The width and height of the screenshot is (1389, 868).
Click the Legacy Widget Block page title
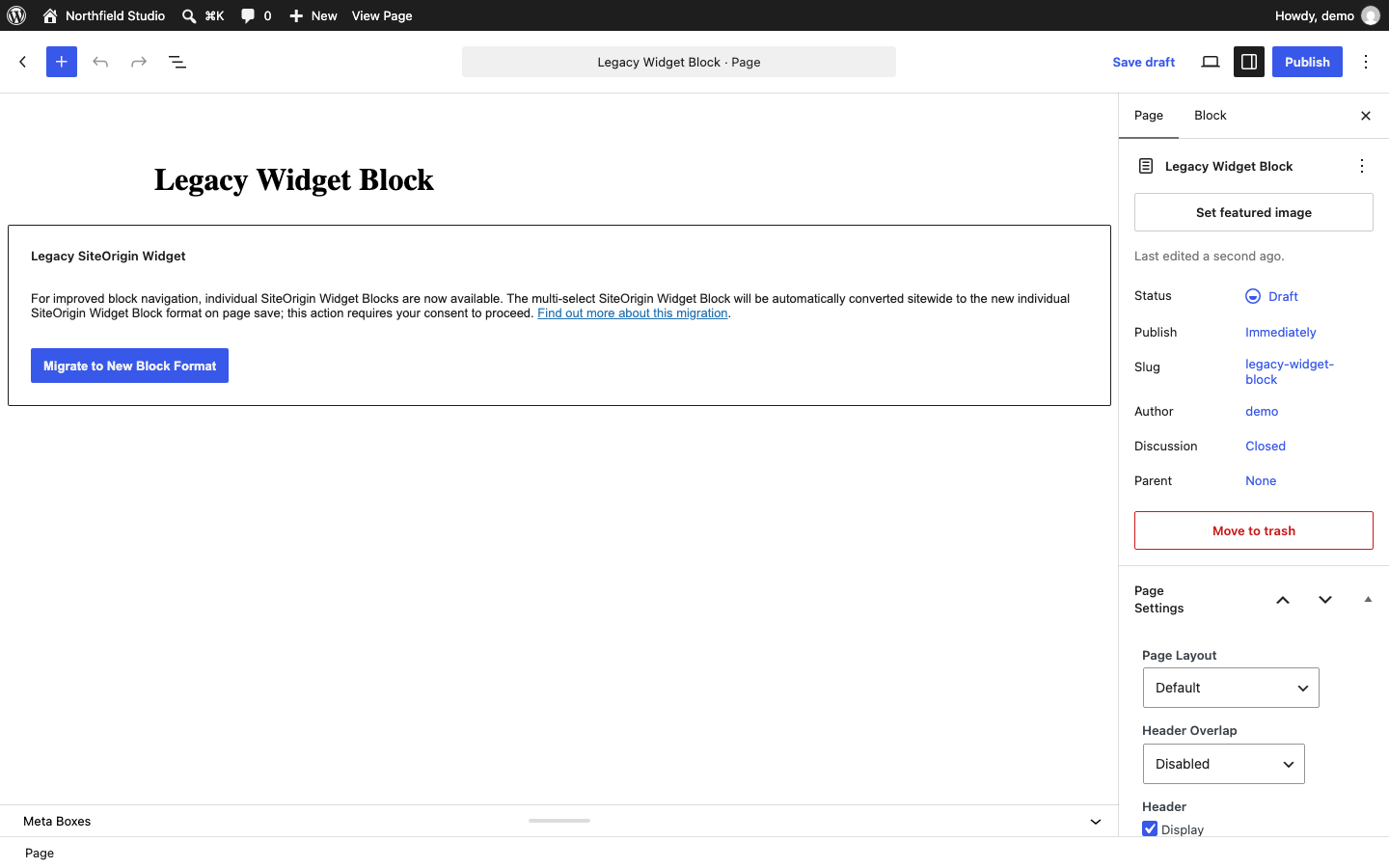(x=294, y=179)
